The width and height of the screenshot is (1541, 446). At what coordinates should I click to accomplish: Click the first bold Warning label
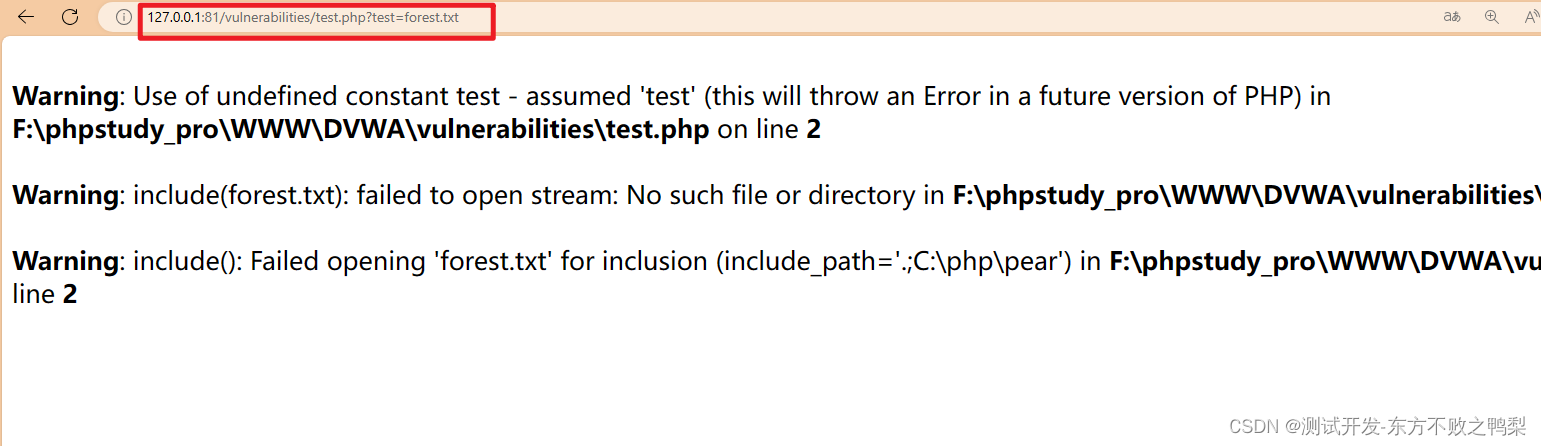[65, 97]
